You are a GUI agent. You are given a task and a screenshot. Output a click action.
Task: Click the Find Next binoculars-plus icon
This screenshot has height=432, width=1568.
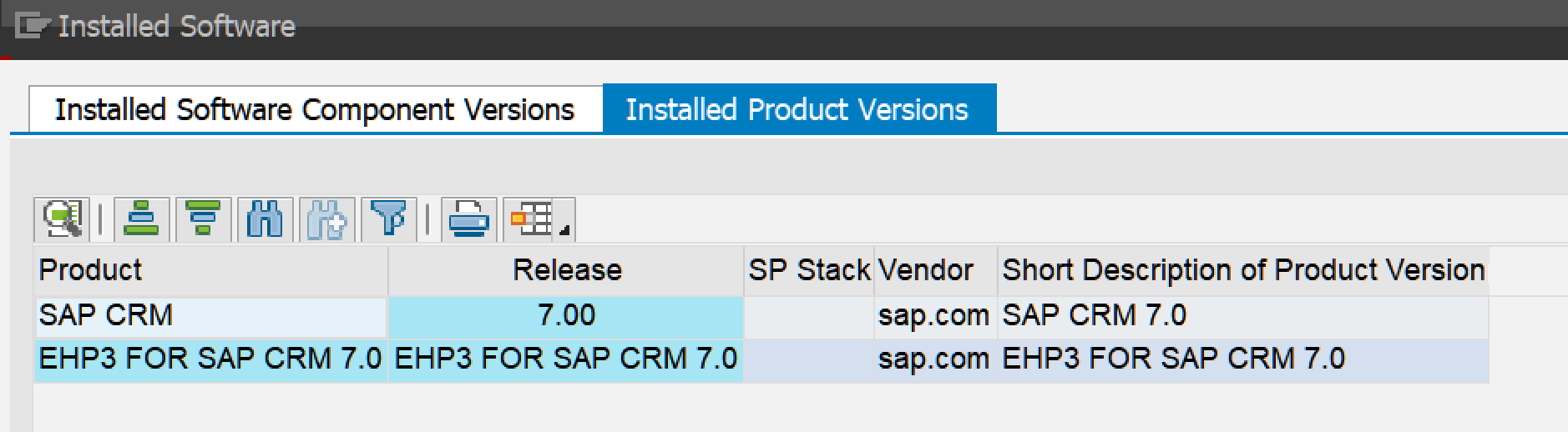pos(326,220)
